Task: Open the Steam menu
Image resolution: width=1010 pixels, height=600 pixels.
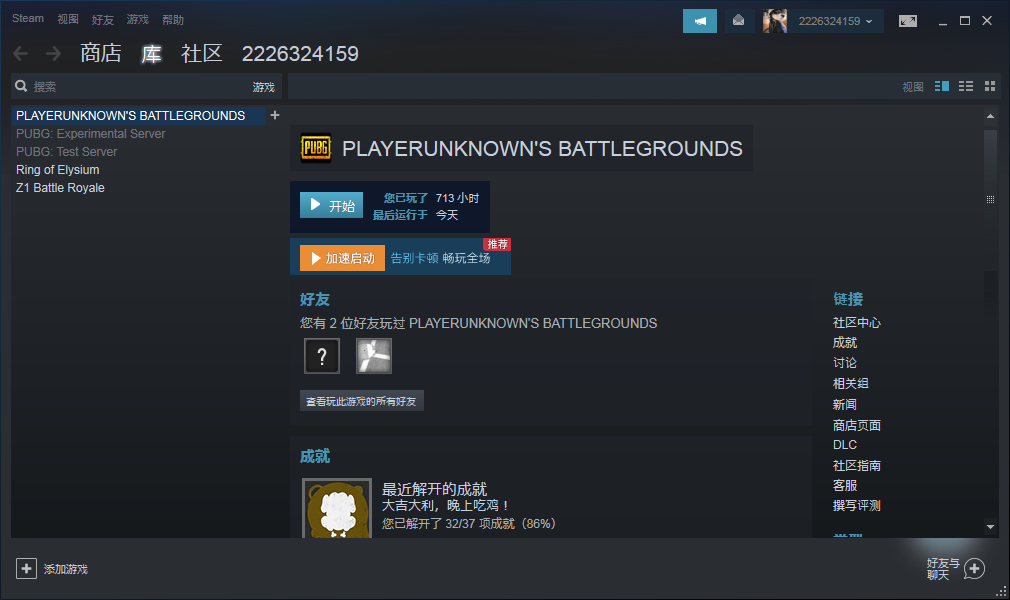Action: point(28,19)
